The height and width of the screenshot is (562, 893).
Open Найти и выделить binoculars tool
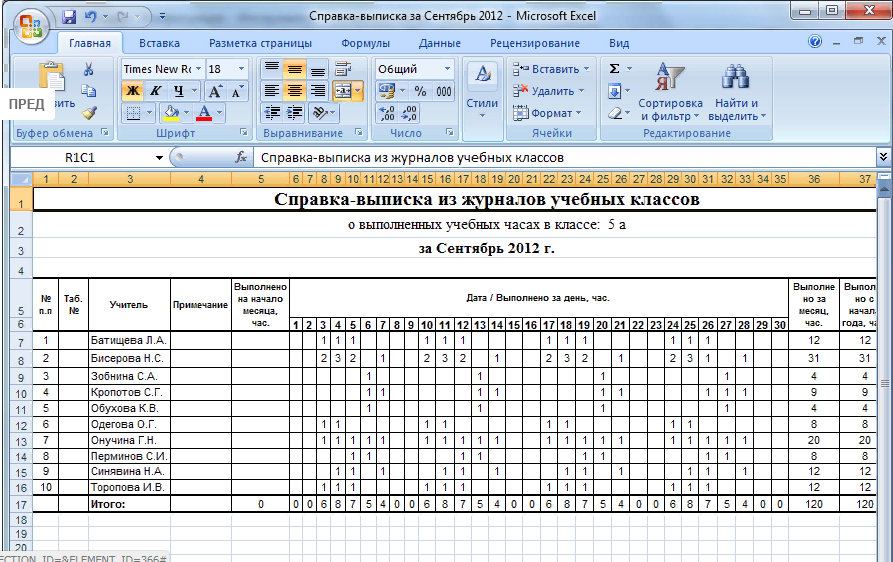(736, 95)
